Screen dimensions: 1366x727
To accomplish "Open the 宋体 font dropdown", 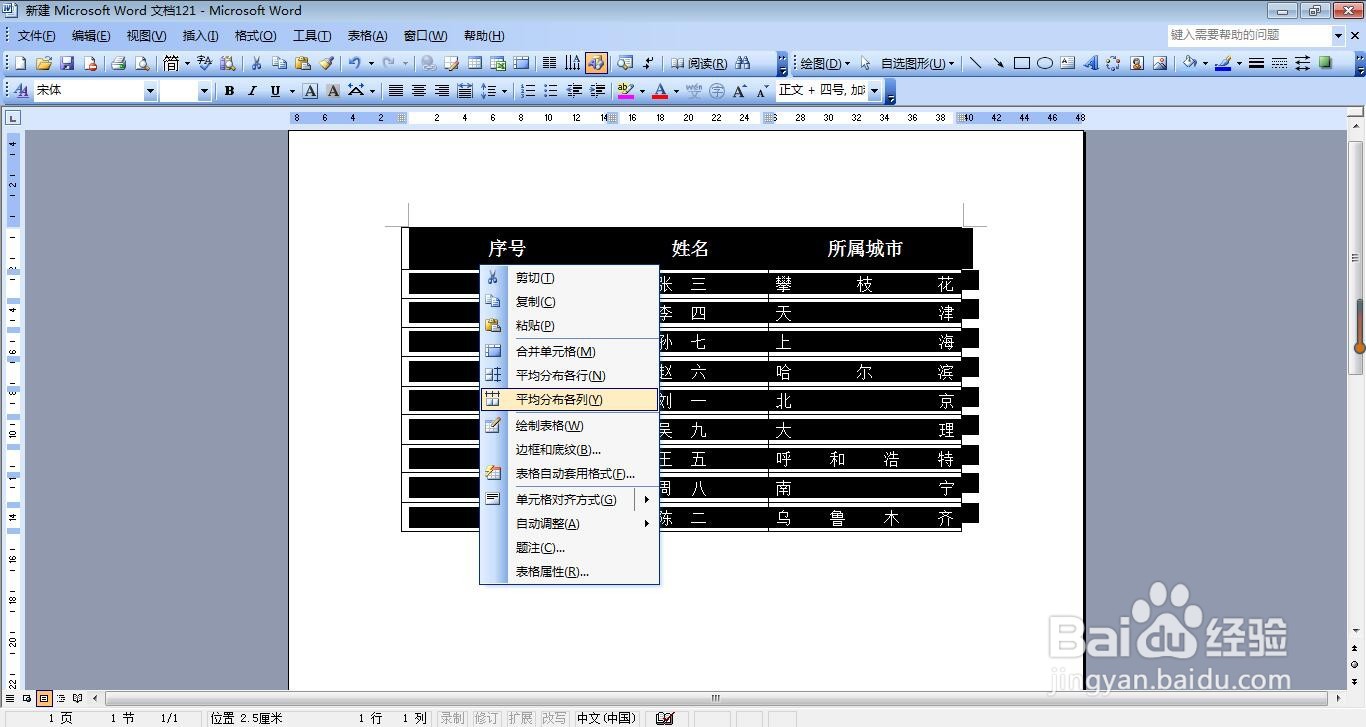I will point(151,90).
